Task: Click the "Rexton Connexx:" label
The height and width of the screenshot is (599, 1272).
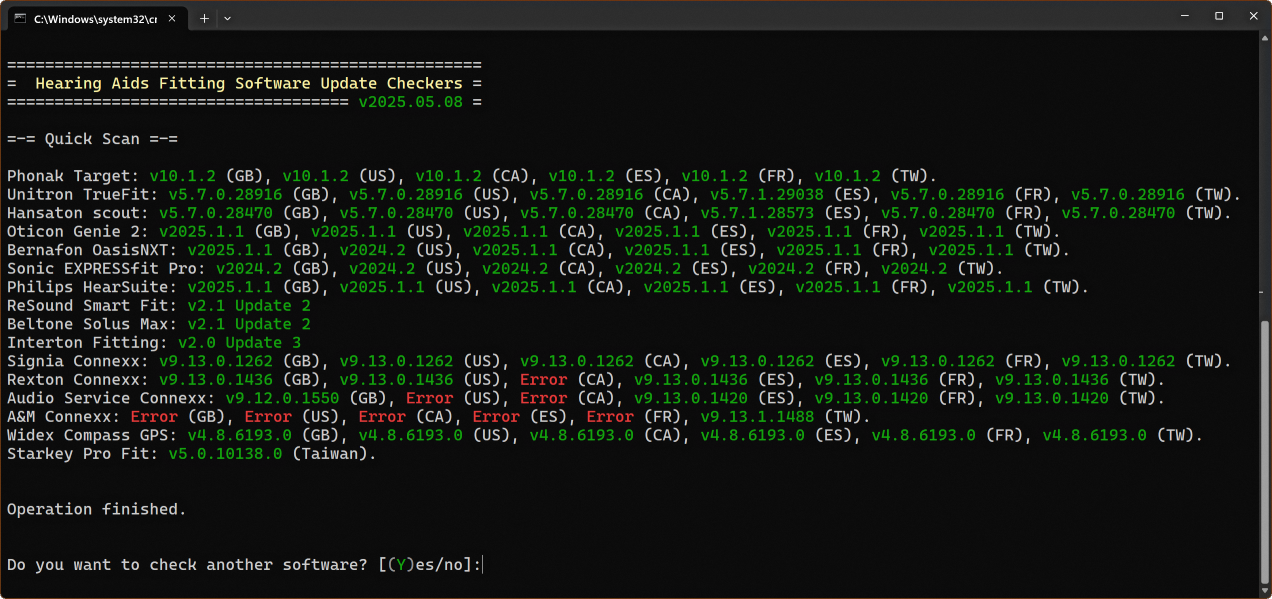Action: [78, 379]
